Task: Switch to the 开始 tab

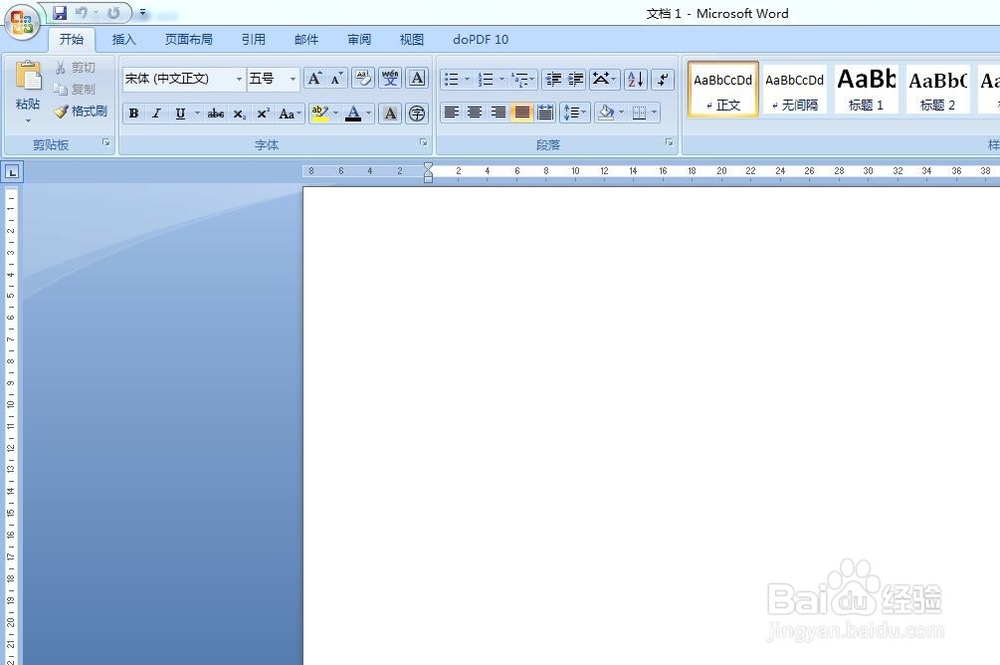Action: tap(71, 40)
